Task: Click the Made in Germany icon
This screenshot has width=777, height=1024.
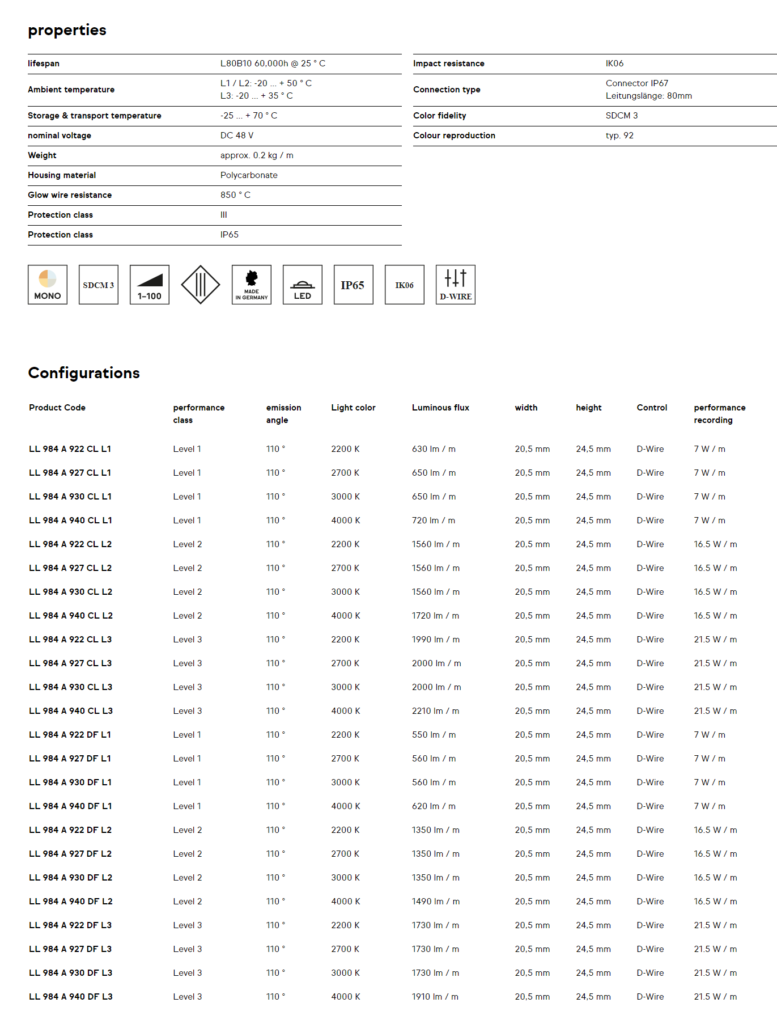Action: tap(251, 285)
